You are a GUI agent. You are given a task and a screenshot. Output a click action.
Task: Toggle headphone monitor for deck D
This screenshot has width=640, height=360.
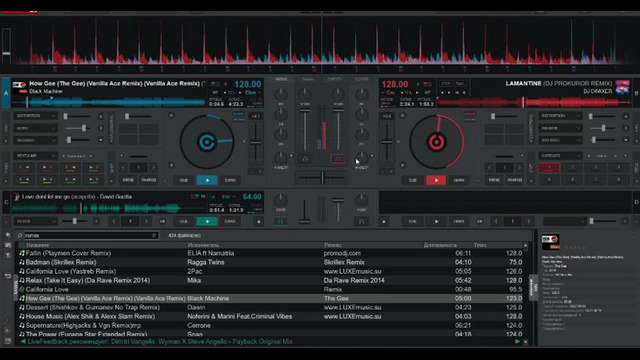[x=362, y=221]
